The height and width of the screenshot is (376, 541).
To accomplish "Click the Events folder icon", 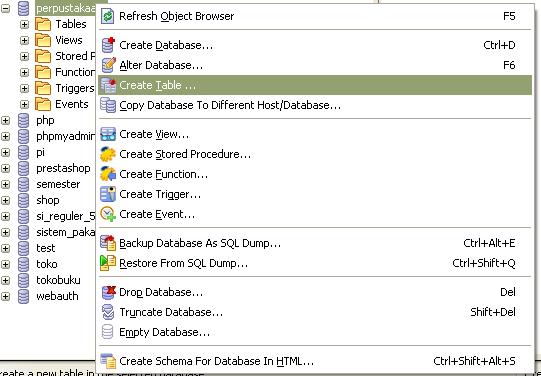I will click(x=43, y=104).
